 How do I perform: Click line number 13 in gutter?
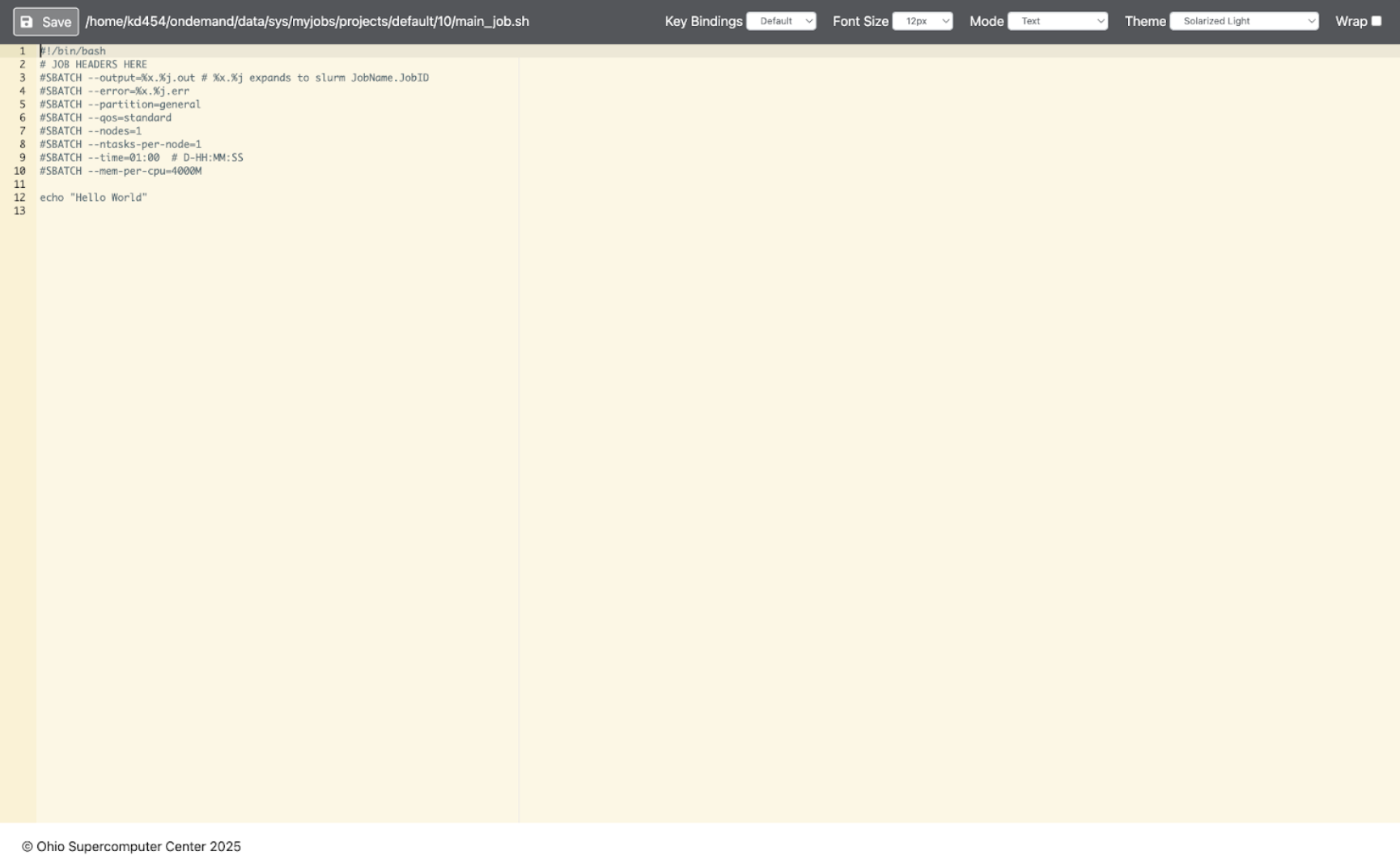tap(20, 211)
